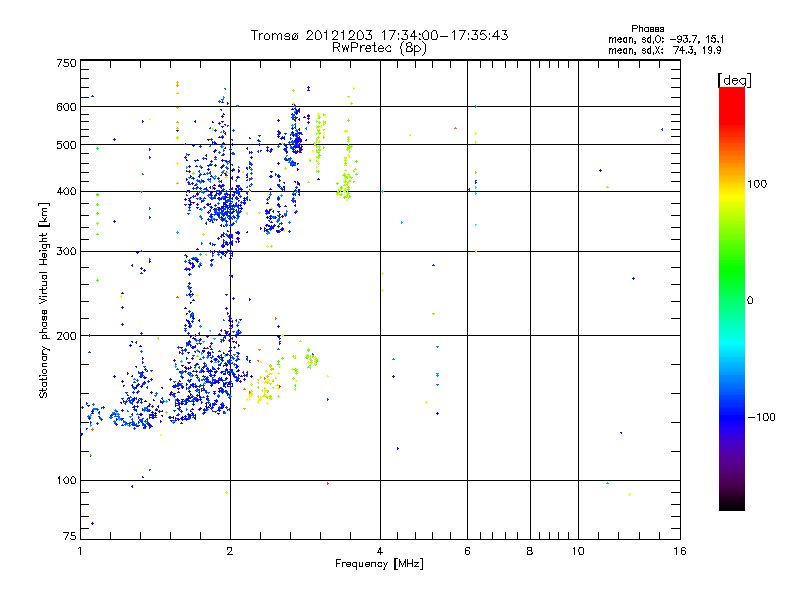This screenshot has width=800, height=600.
Task: Click the x-axis tick label "2"
Action: click(x=230, y=551)
